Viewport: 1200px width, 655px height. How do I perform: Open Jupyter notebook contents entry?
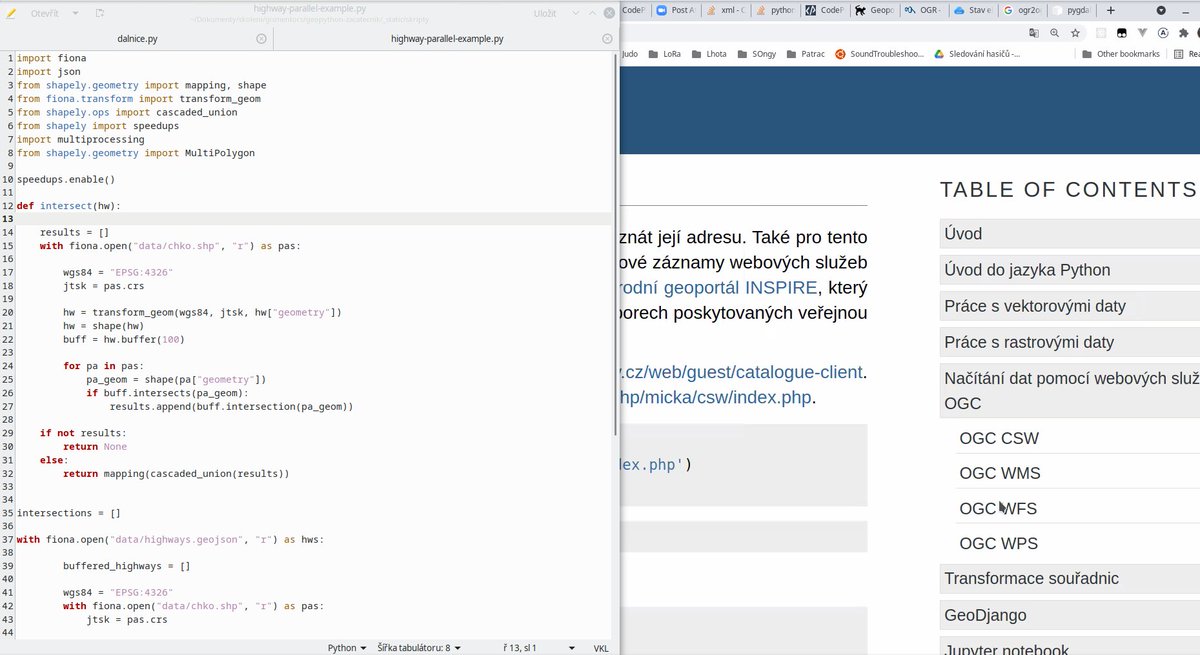pyautogui.click(x=1069, y=648)
